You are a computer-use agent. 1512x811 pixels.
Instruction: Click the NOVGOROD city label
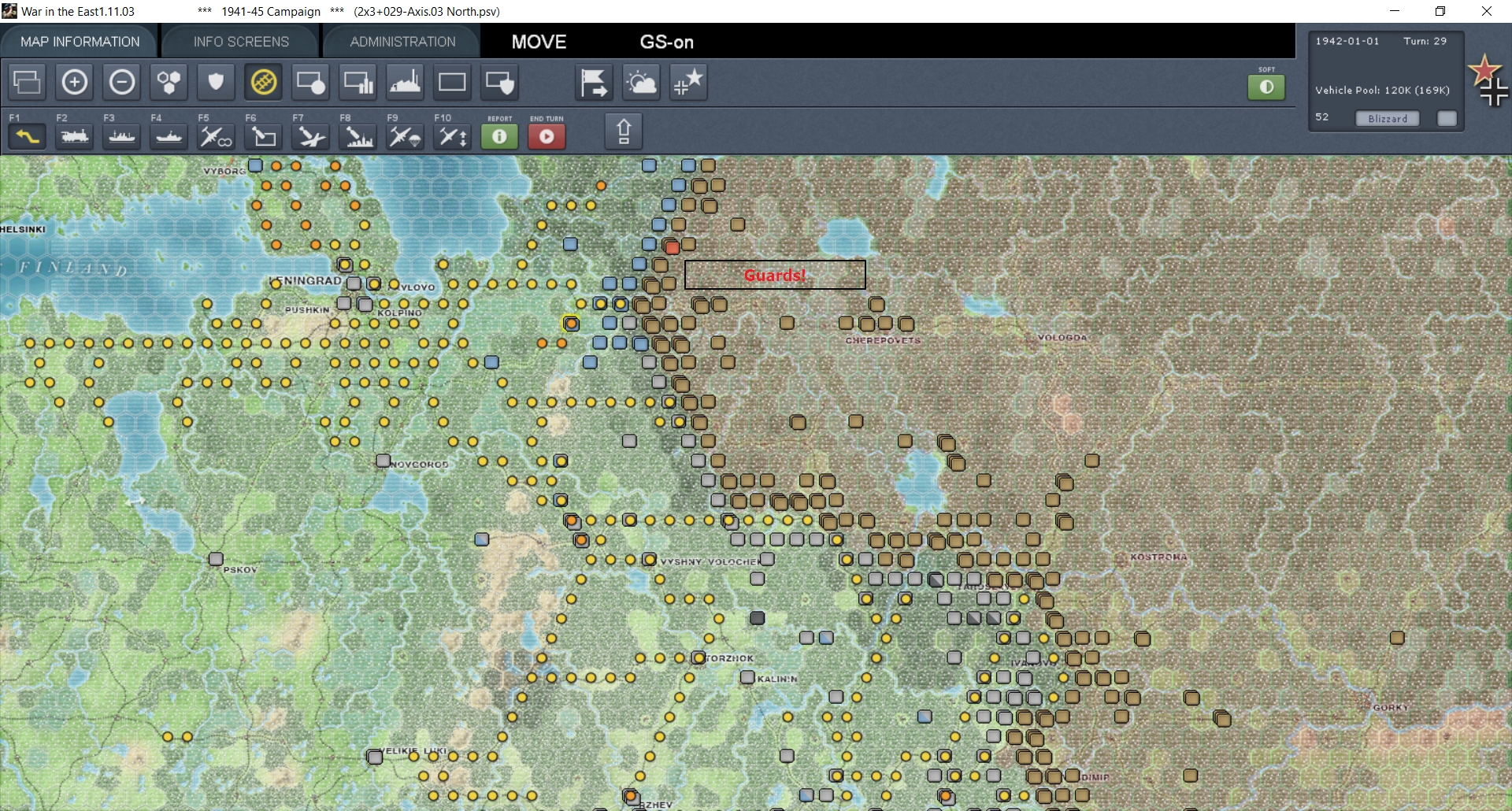420,465
